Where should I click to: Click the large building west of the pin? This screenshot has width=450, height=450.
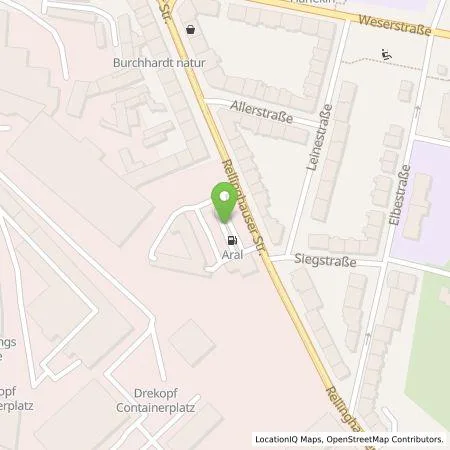tap(81, 179)
